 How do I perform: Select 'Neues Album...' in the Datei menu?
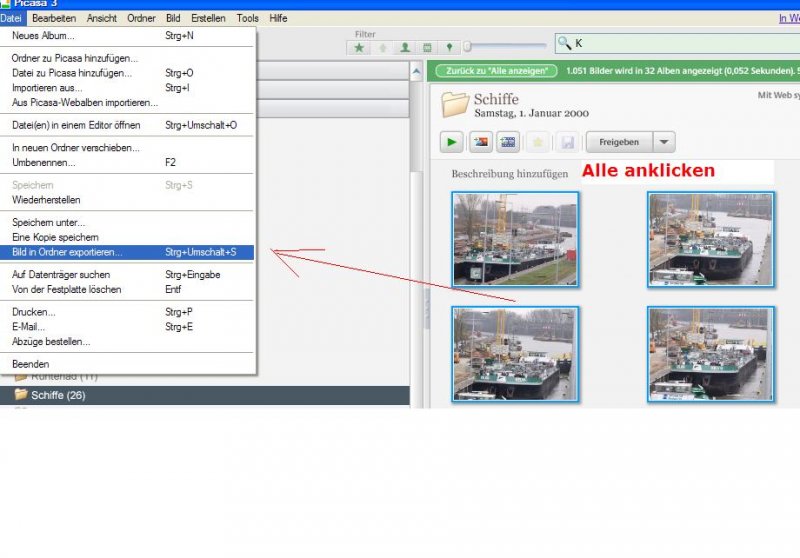pyautogui.click(x=43, y=36)
